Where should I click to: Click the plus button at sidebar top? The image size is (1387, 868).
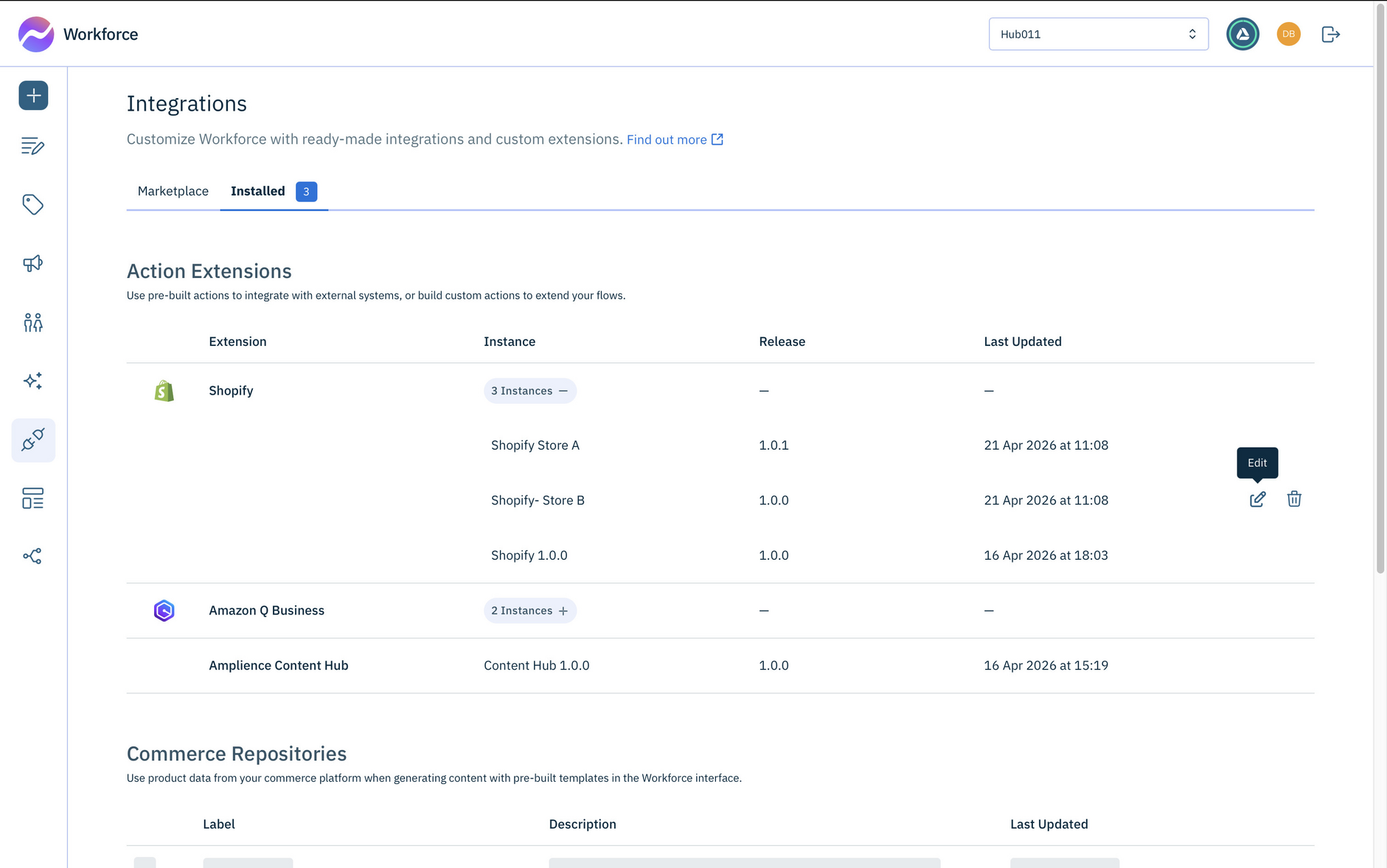point(33,95)
